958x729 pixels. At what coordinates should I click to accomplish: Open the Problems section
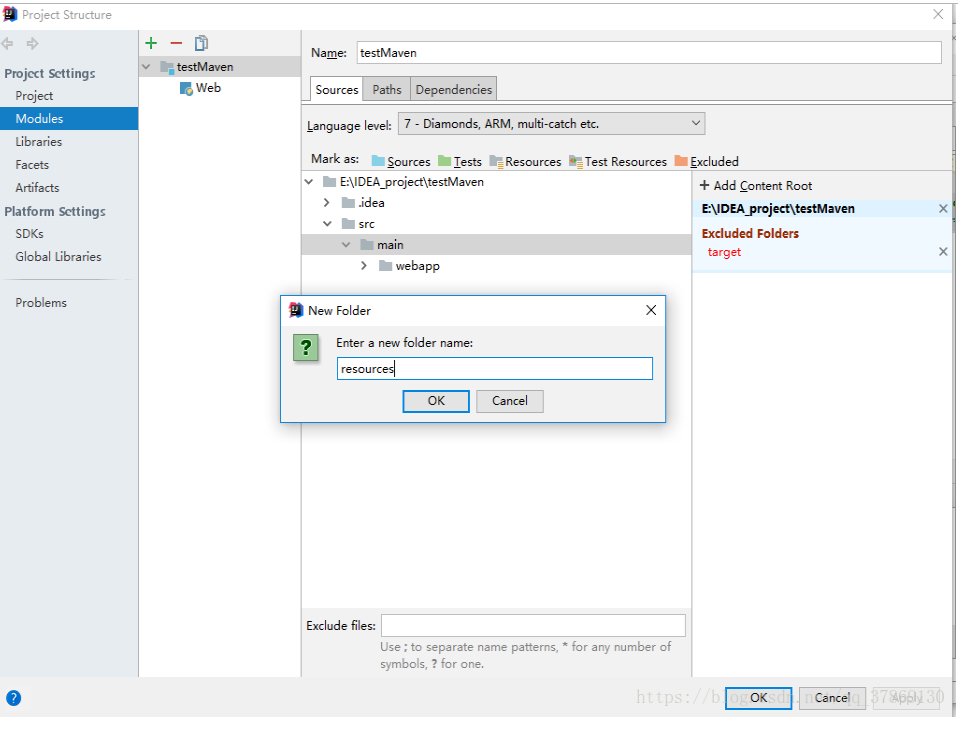41,302
